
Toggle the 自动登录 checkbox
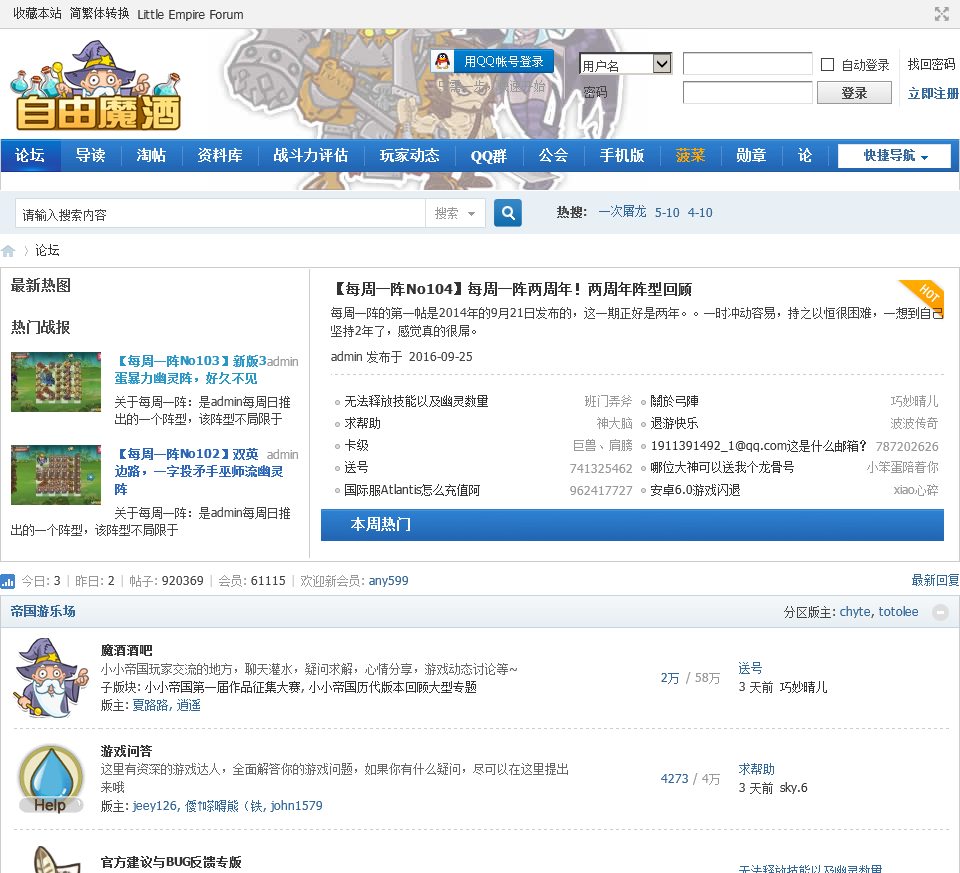tap(827, 64)
